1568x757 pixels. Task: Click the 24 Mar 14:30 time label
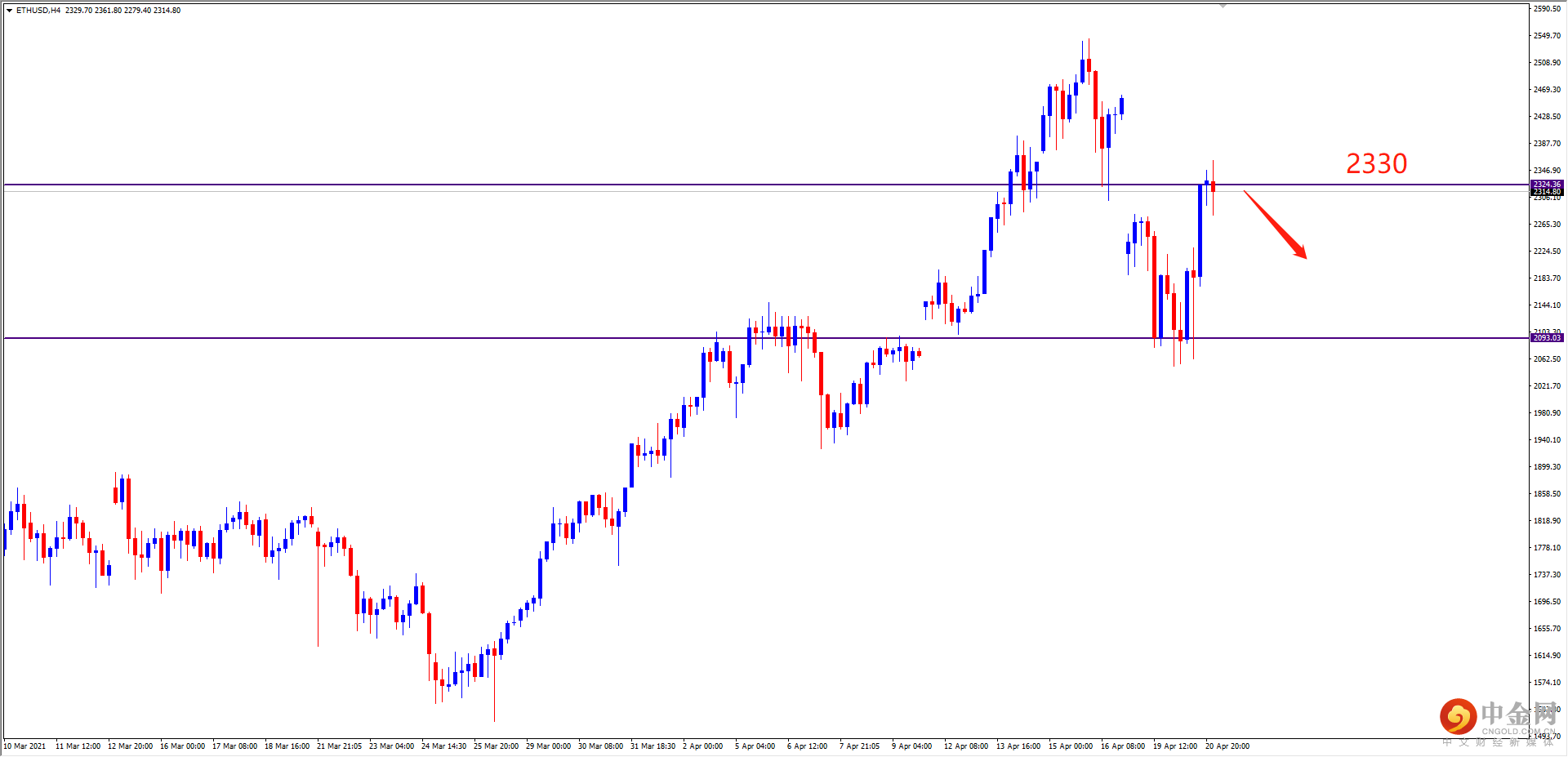(443, 746)
